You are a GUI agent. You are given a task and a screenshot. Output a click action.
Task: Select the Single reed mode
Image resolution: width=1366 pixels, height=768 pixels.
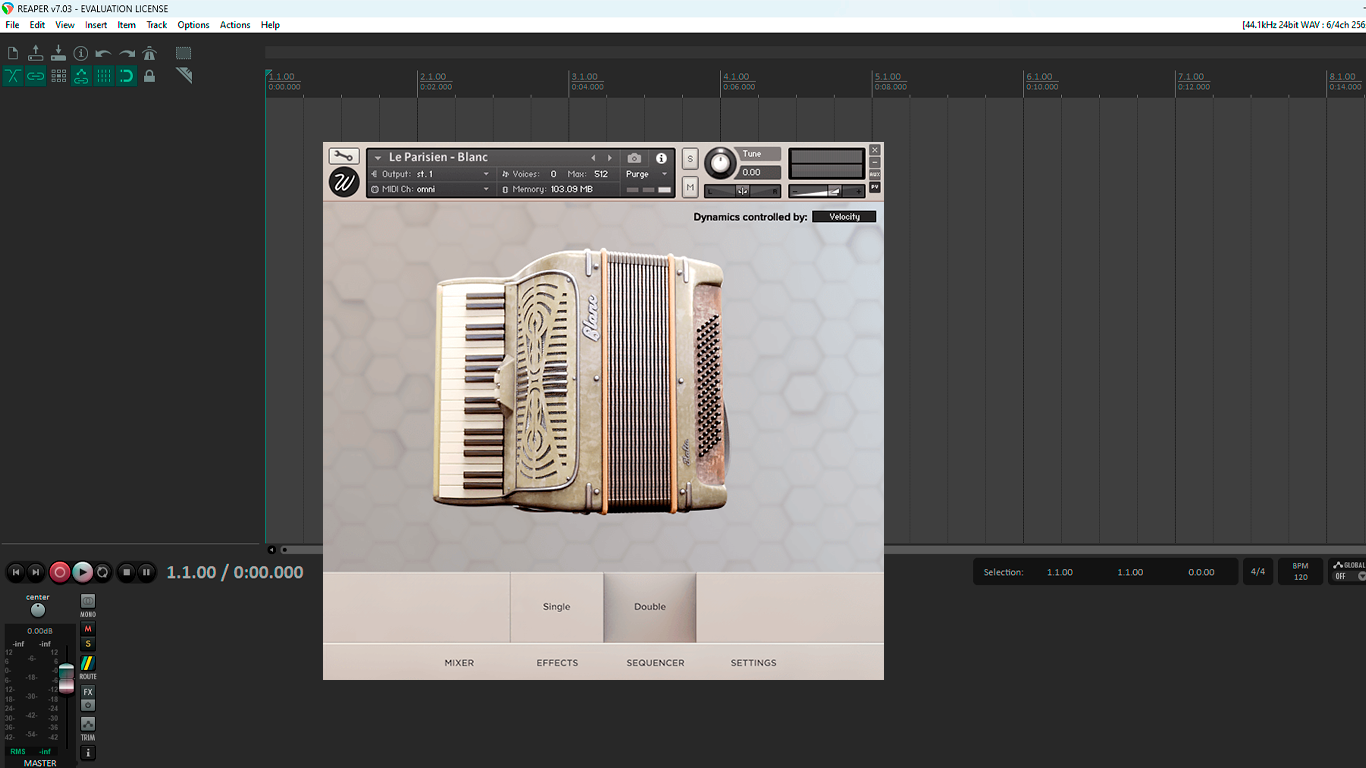click(x=557, y=607)
